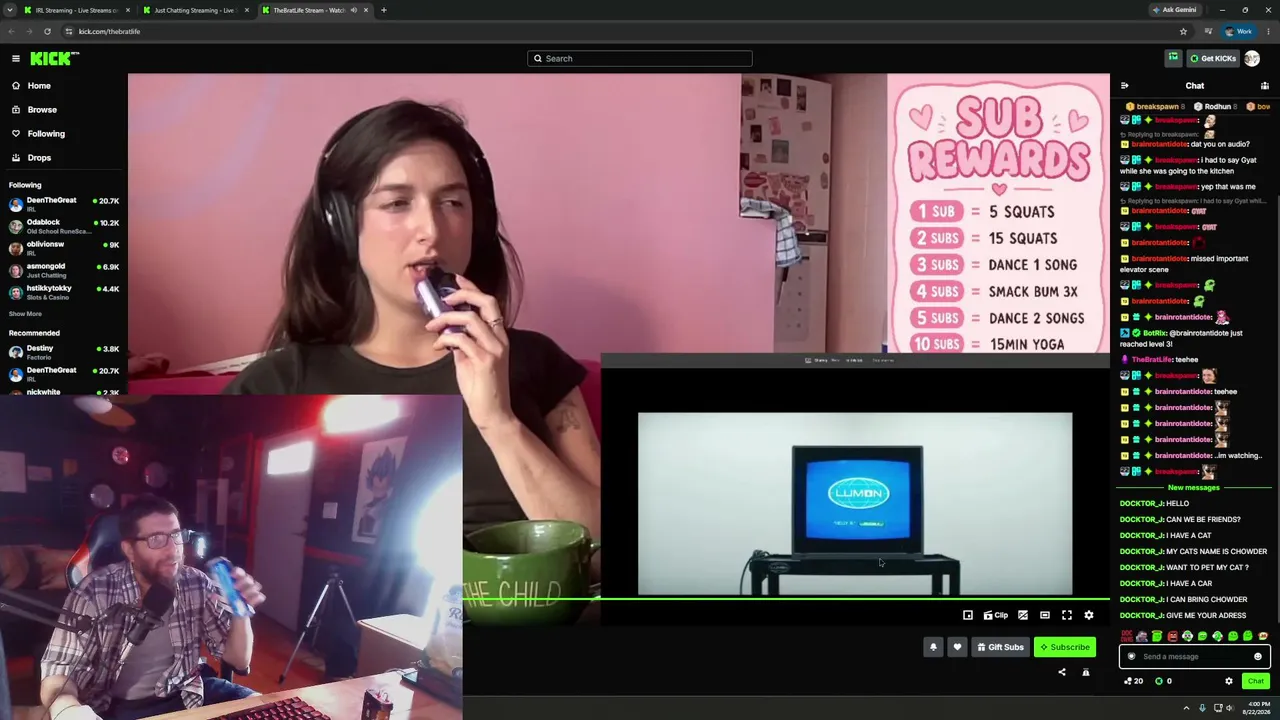Open the Chrome three-dot menu
The height and width of the screenshot is (720, 1280).
[1267, 31]
